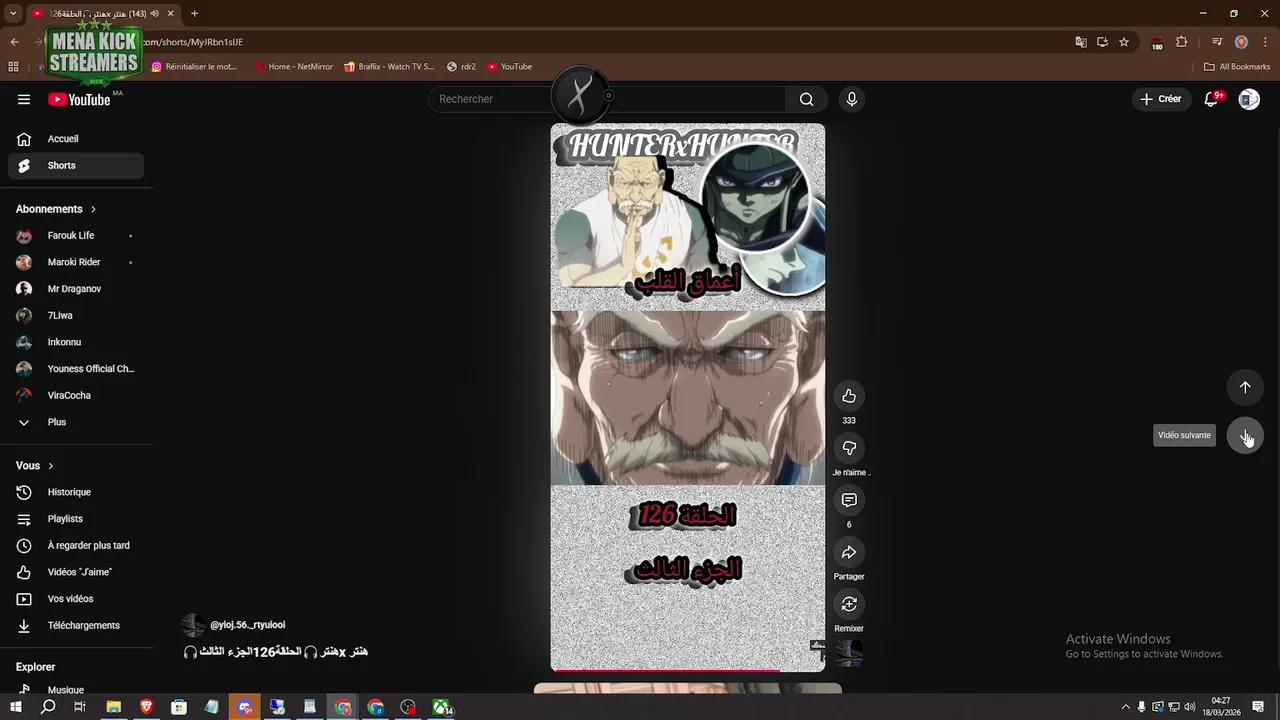The image size is (1280, 720).
Task: Expand Plus to show more subscriptions
Action: 76,422
